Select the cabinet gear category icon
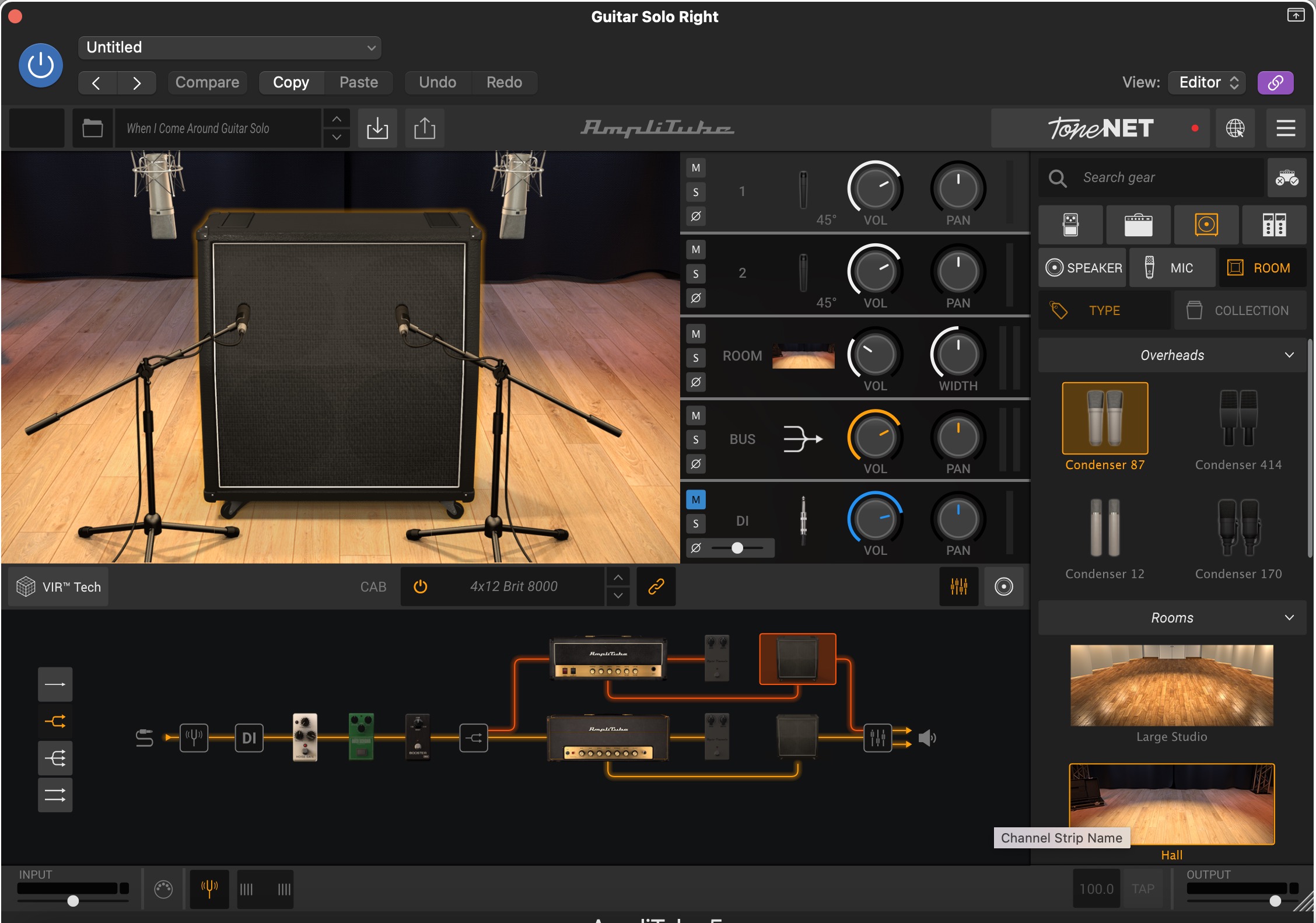 pos(1206,225)
